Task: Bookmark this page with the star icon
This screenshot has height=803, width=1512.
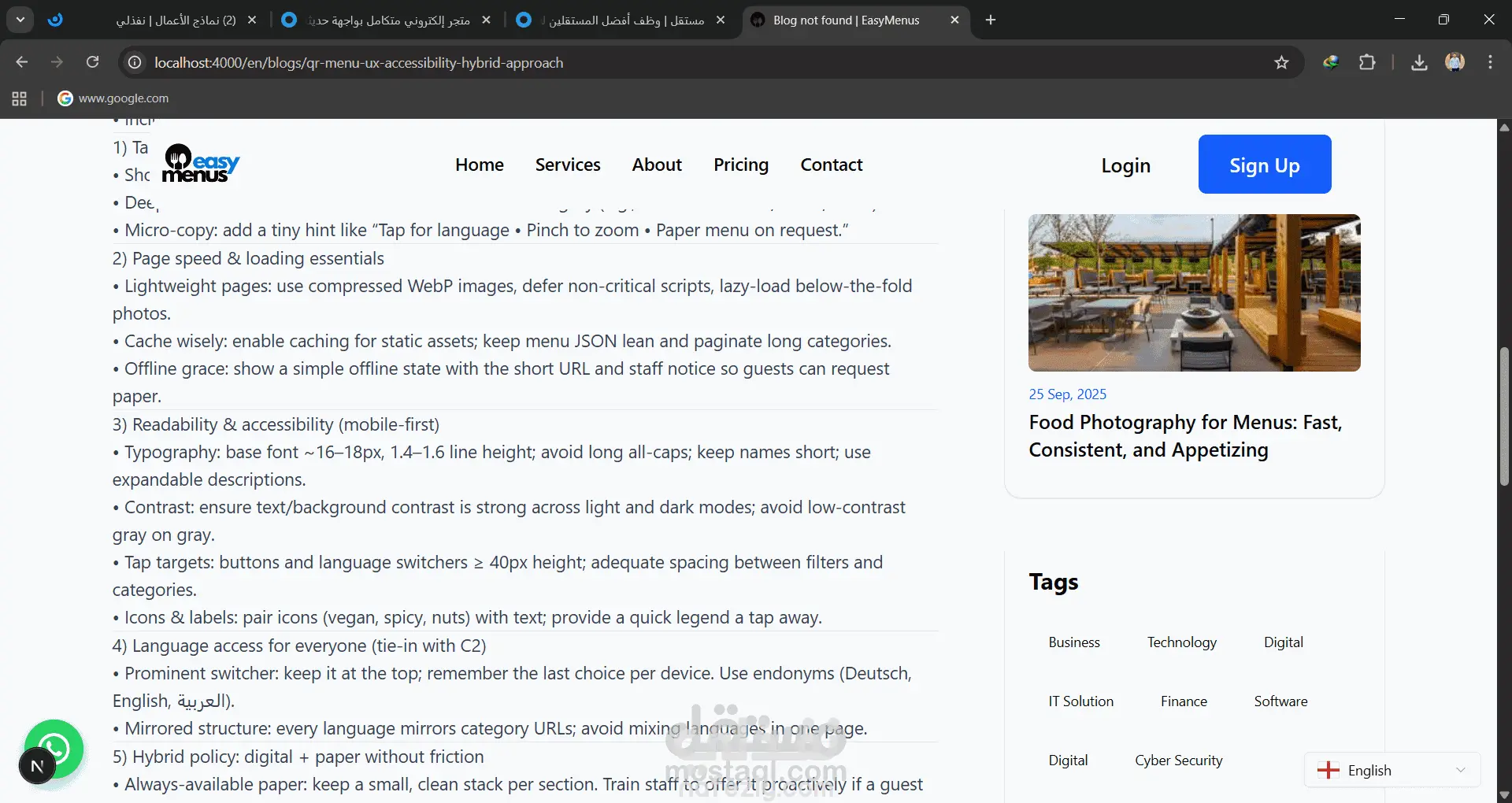Action: 1281,63
